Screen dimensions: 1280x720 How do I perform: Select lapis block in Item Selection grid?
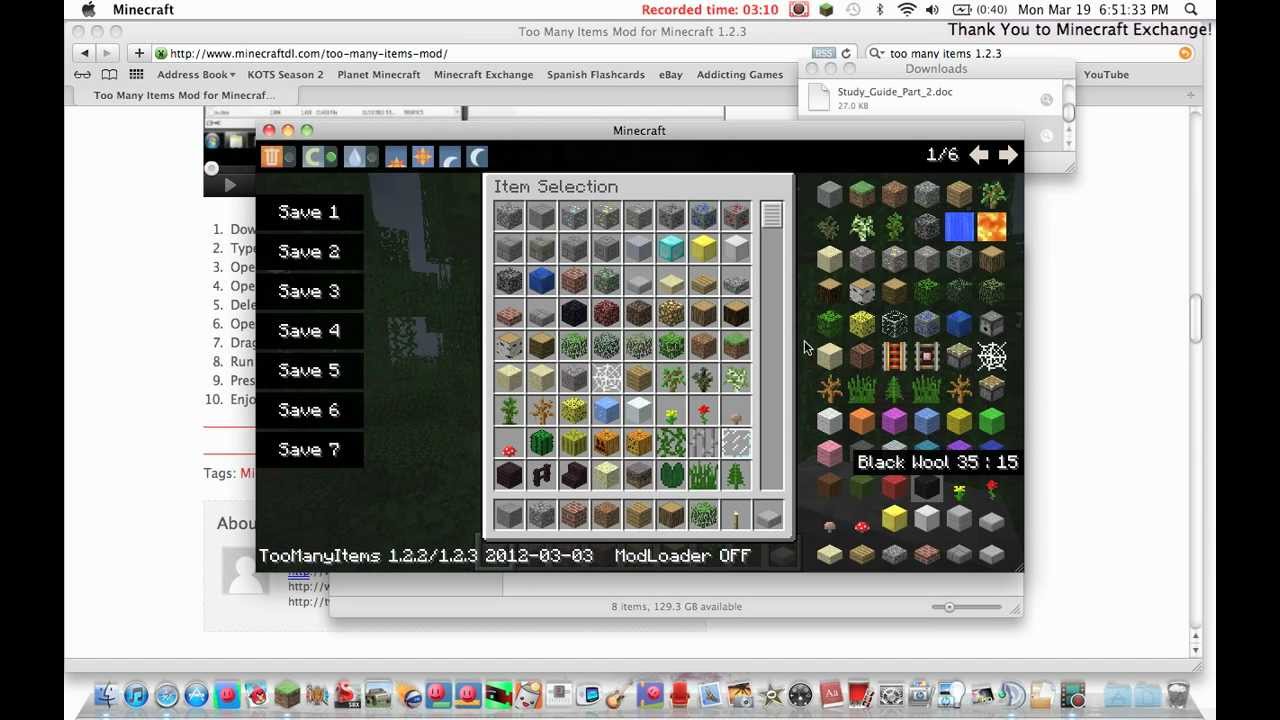[541, 281]
